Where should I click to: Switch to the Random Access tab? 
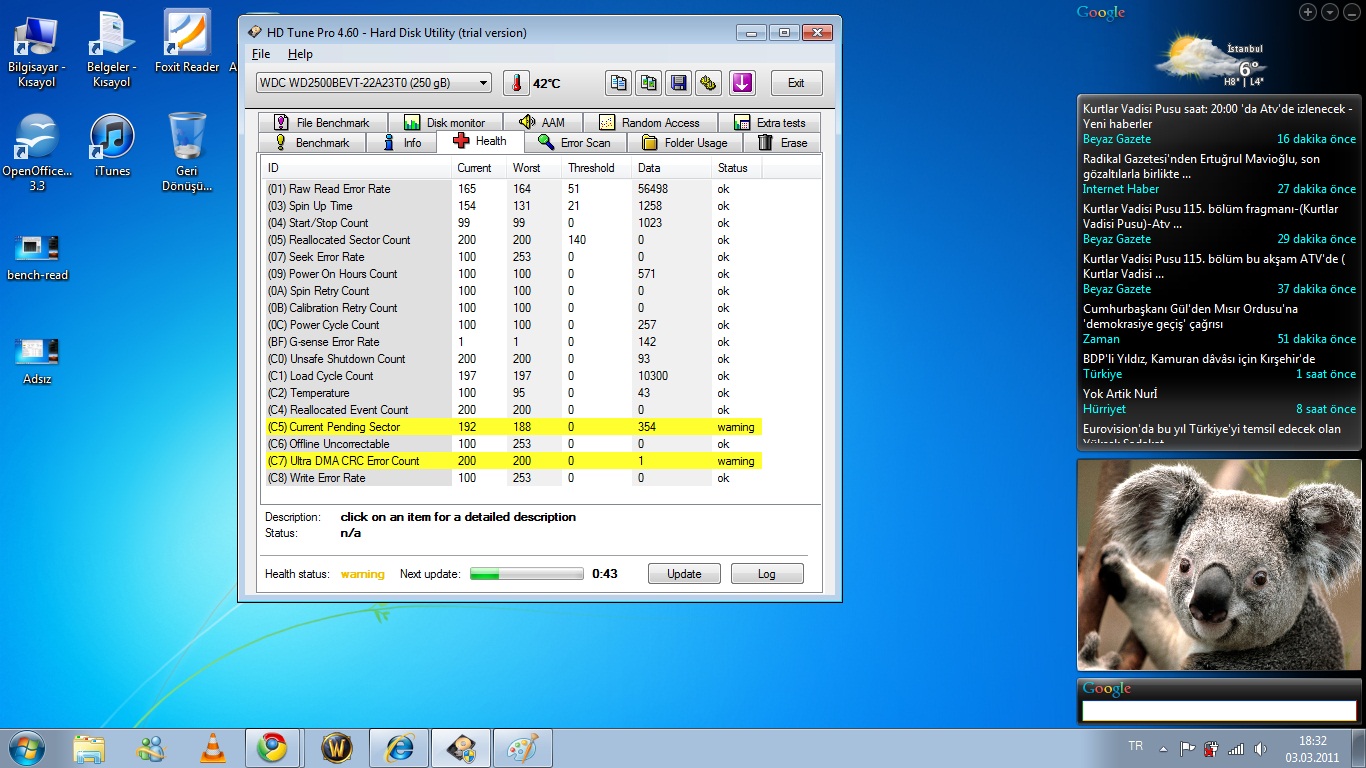649,122
